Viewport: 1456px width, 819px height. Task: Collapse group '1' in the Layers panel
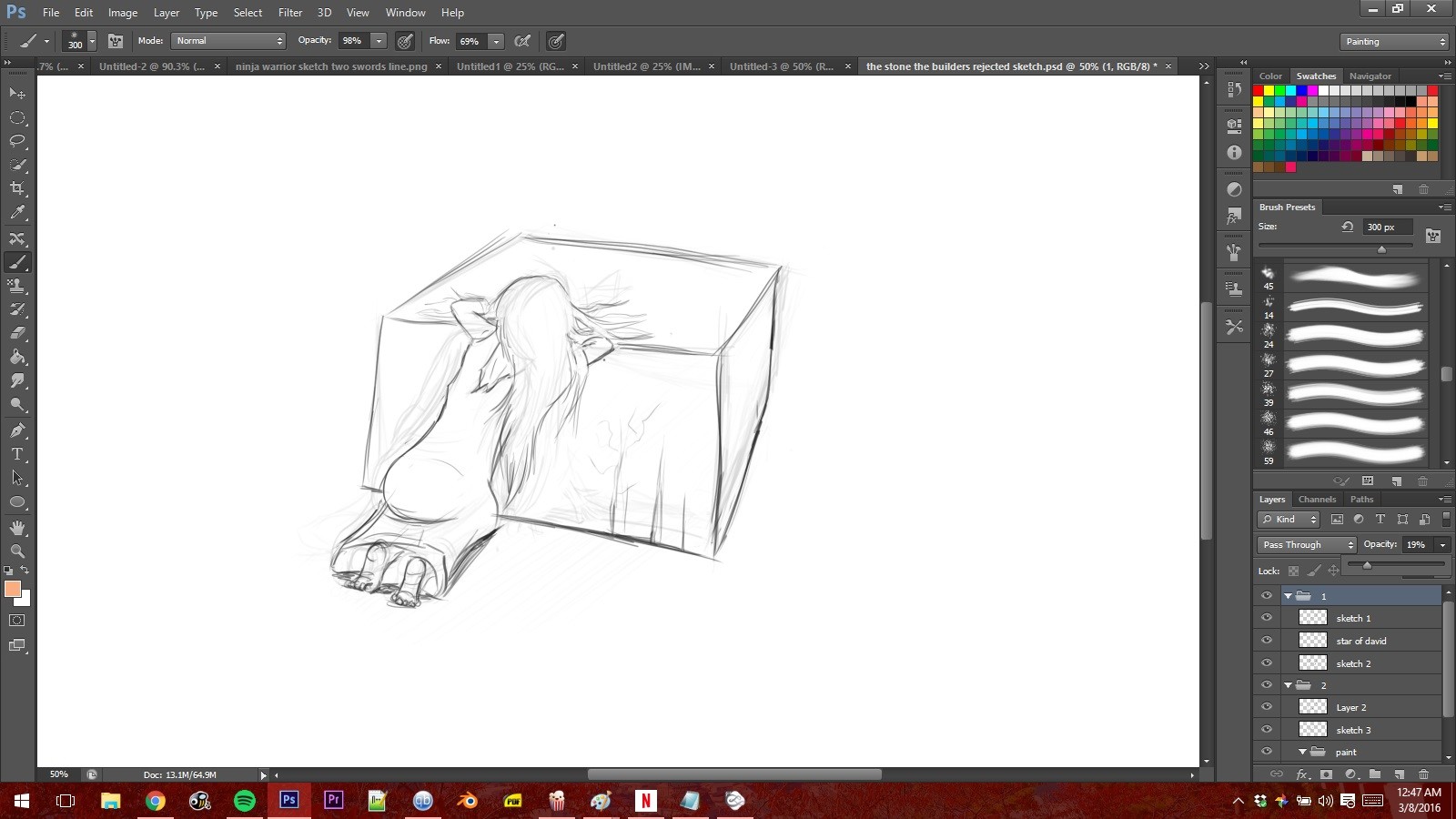[1289, 595]
